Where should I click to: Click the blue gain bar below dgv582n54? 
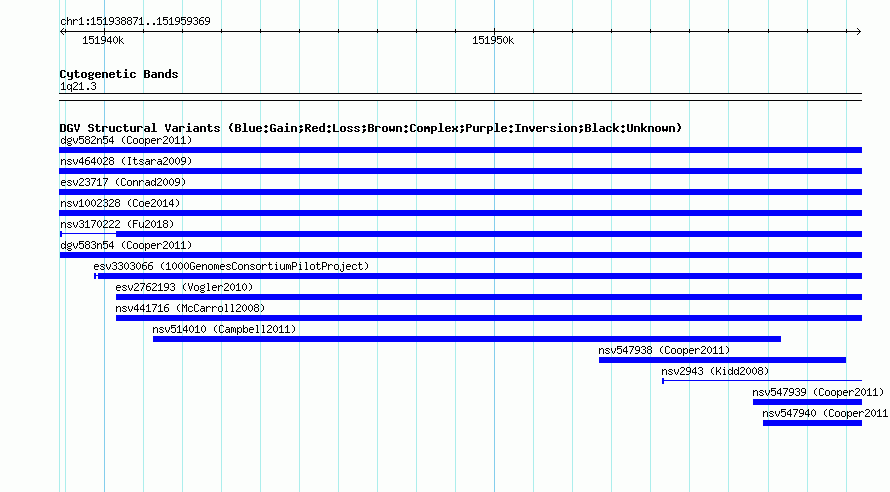point(460,150)
